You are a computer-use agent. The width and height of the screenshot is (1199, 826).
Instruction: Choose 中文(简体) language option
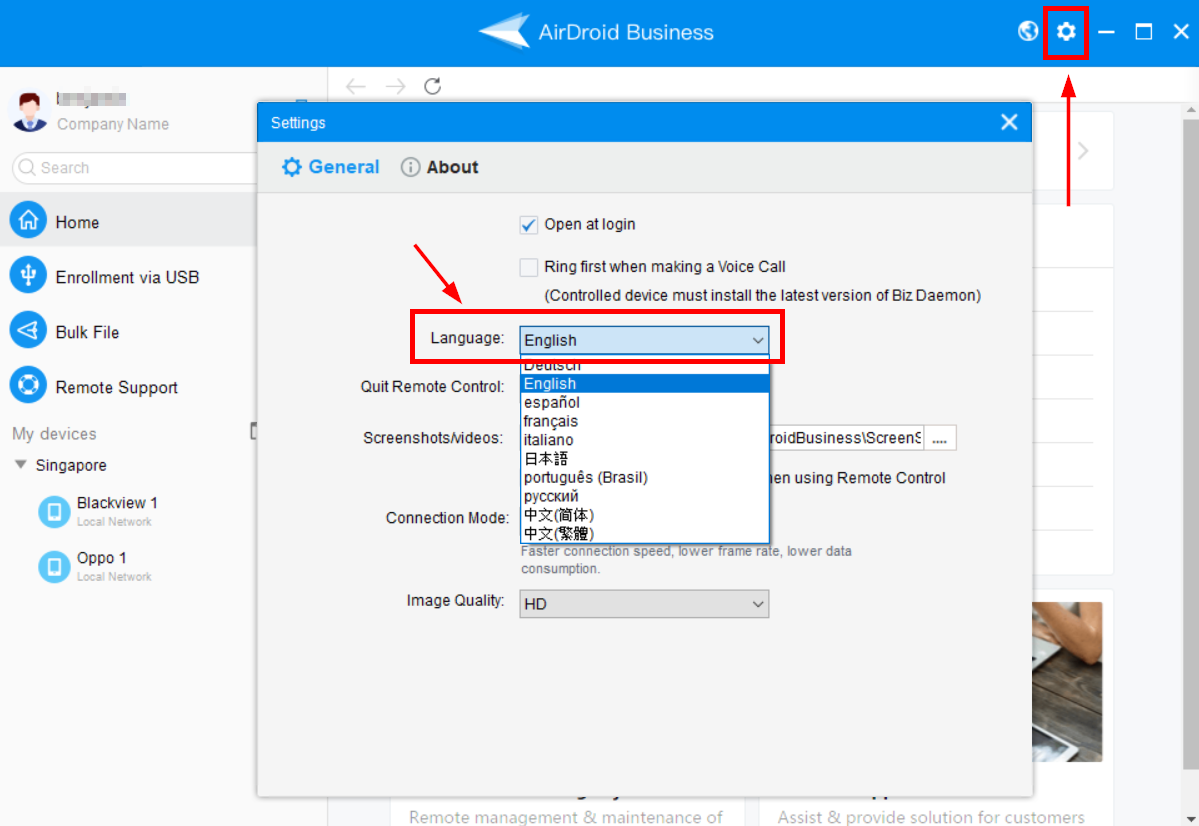pos(644,515)
